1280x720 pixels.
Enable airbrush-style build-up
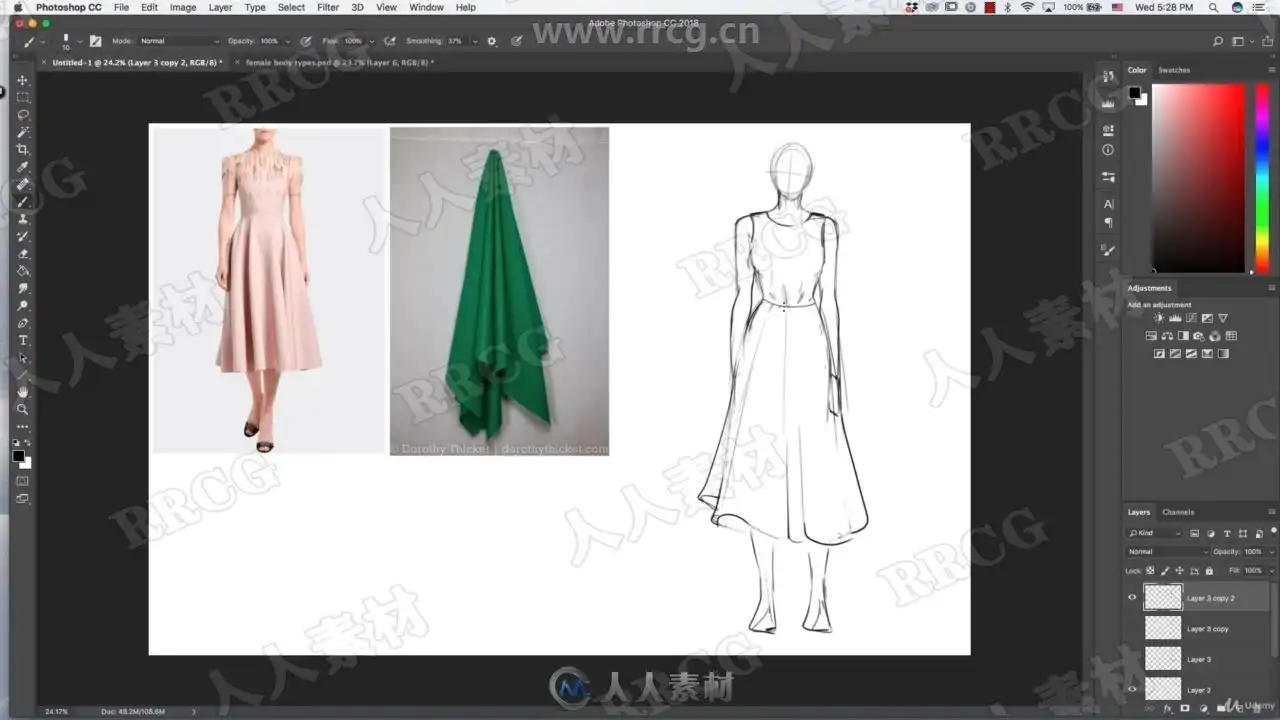(390, 41)
